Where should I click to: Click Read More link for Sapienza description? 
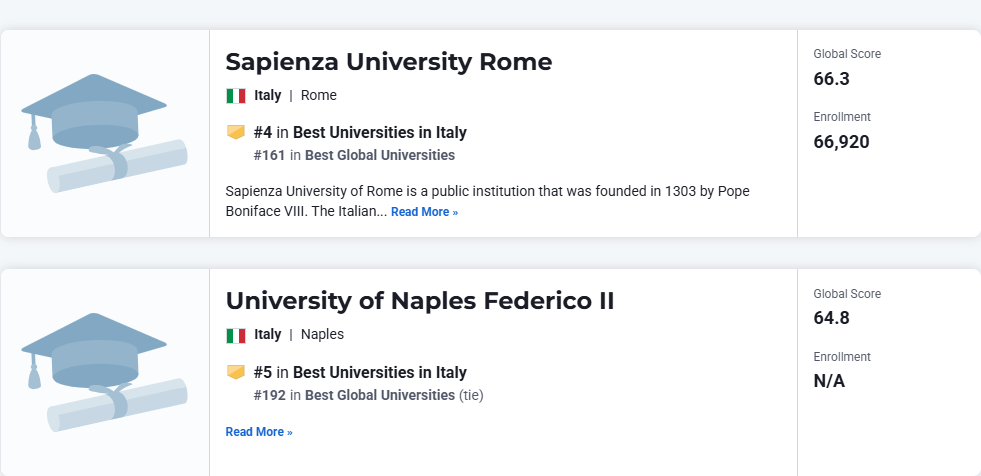pyautogui.click(x=424, y=212)
